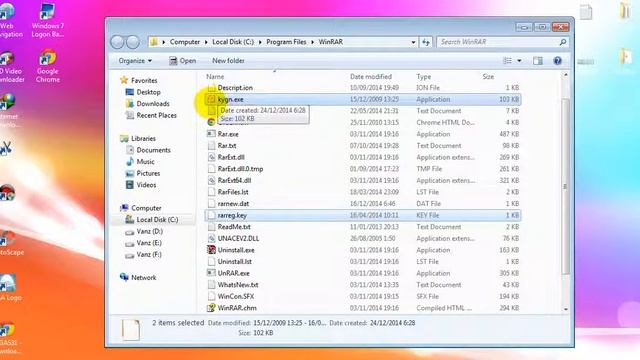Click the WinRAR.chm help file icon
Viewport: 640px width, 360px height.
[211, 308]
